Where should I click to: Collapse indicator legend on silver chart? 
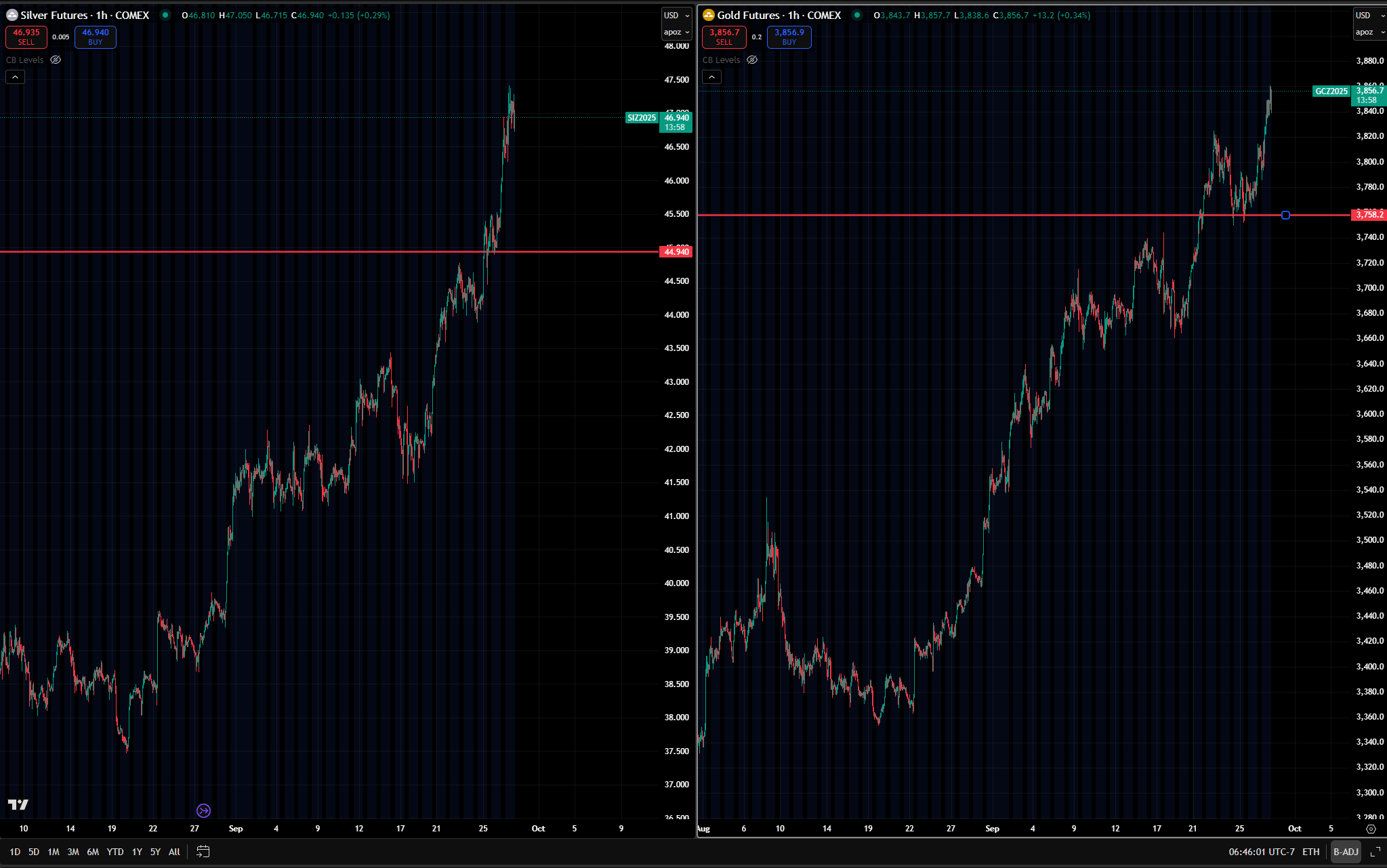tap(15, 77)
